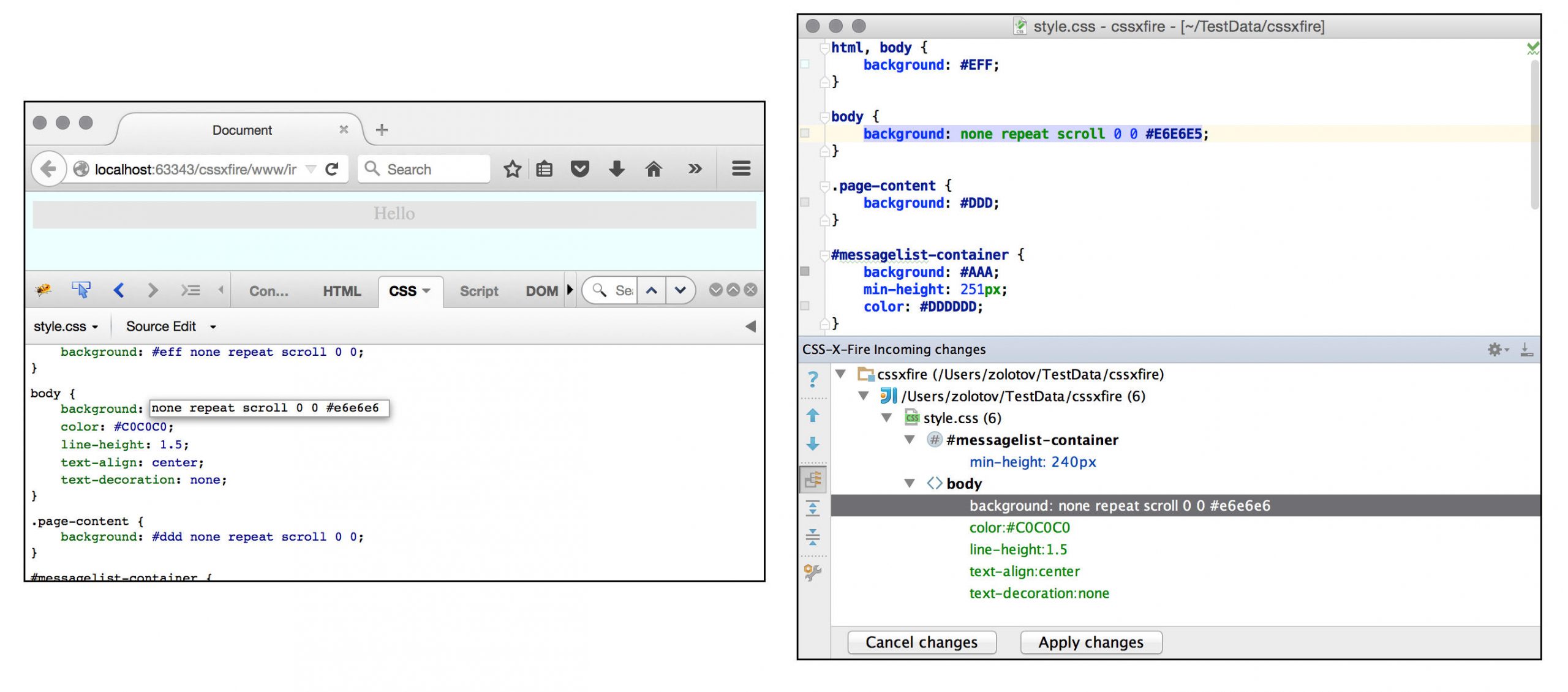Viewport: 1568px width, 692px height.
Task: Open Firefox bookmarks list icon
Action: click(x=544, y=169)
